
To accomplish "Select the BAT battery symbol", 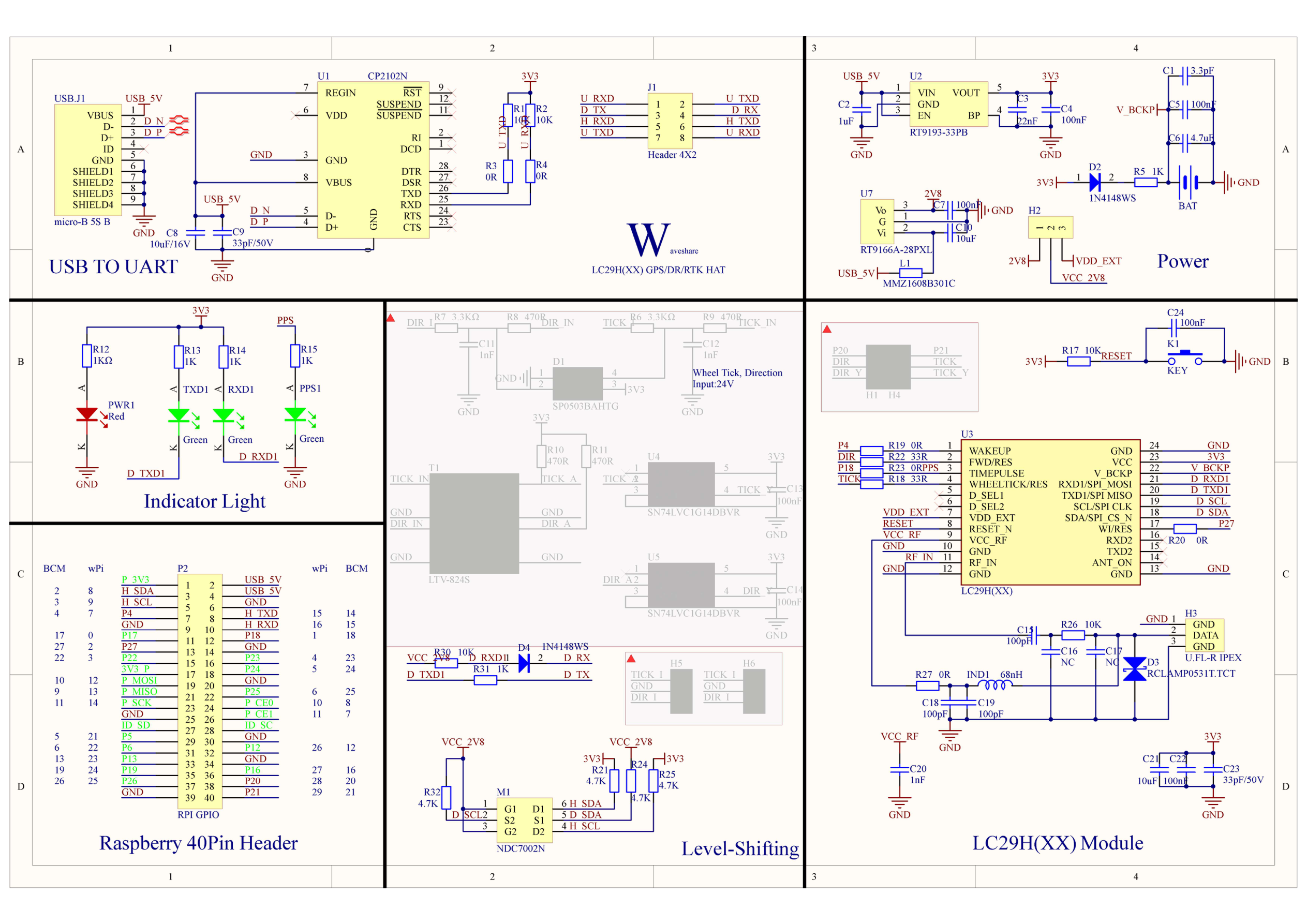I will pos(1189,182).
